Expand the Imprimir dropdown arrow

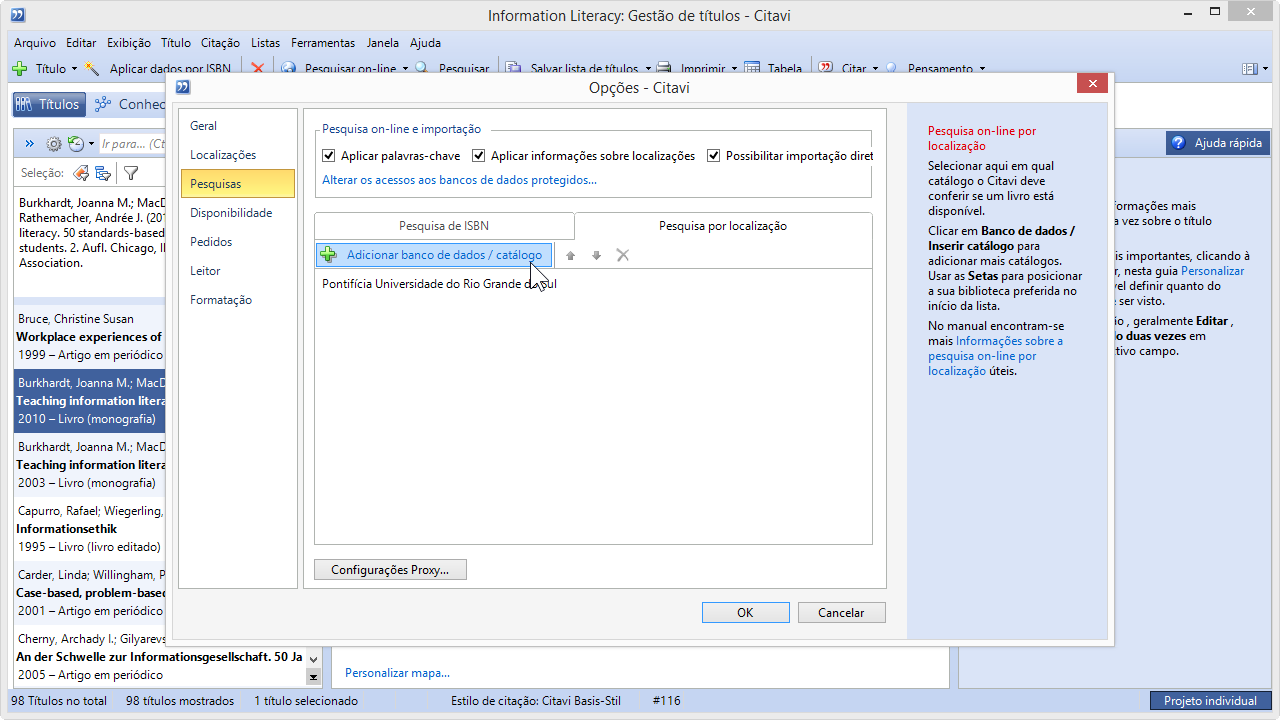[734, 69]
